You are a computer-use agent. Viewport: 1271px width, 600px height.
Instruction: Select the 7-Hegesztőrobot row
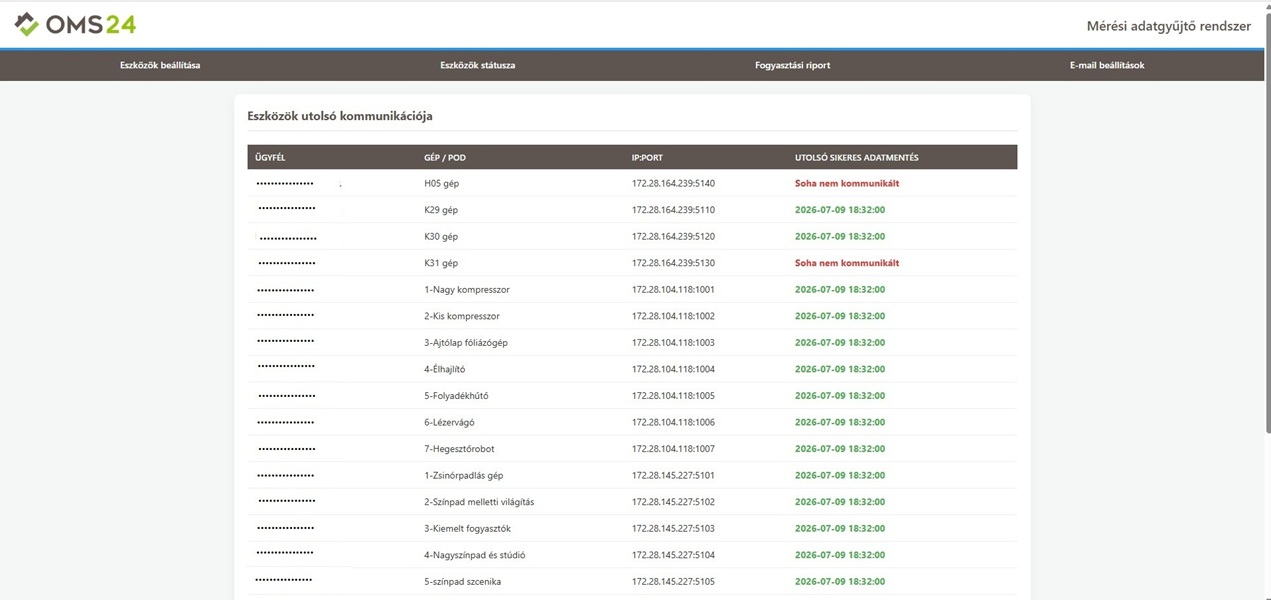point(632,448)
